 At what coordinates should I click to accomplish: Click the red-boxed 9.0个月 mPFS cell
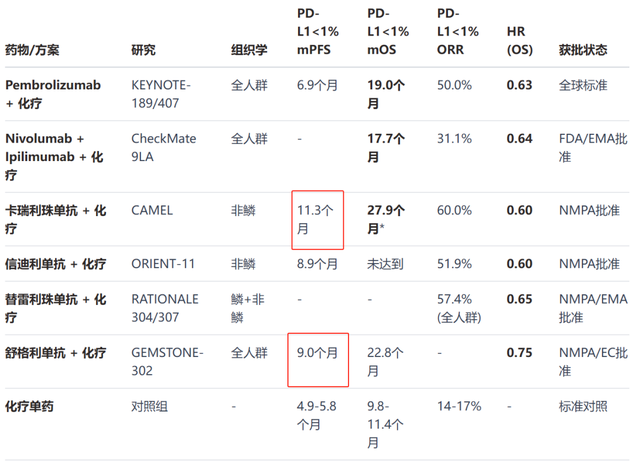click(x=318, y=353)
